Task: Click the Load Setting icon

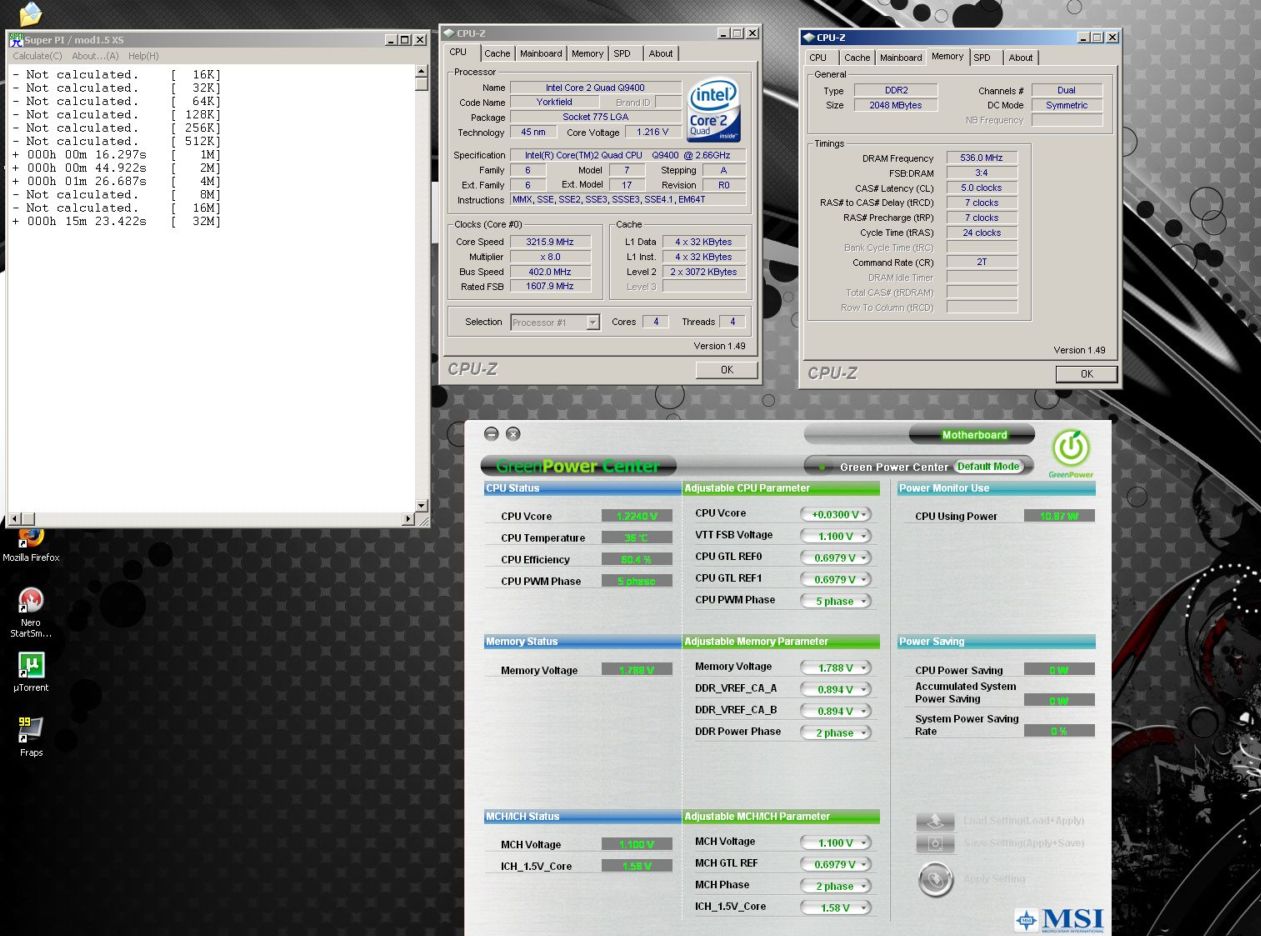Action: [x=934, y=821]
